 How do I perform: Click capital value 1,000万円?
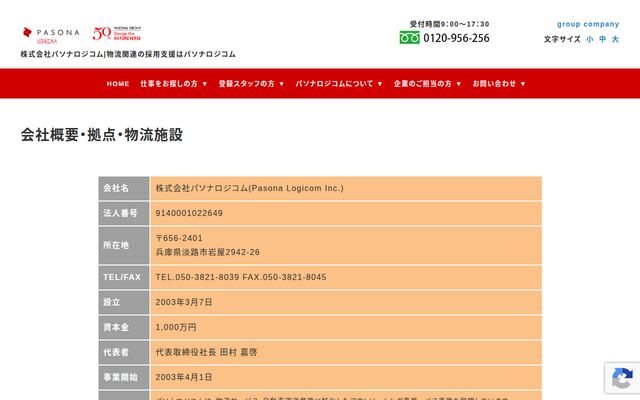[176, 327]
